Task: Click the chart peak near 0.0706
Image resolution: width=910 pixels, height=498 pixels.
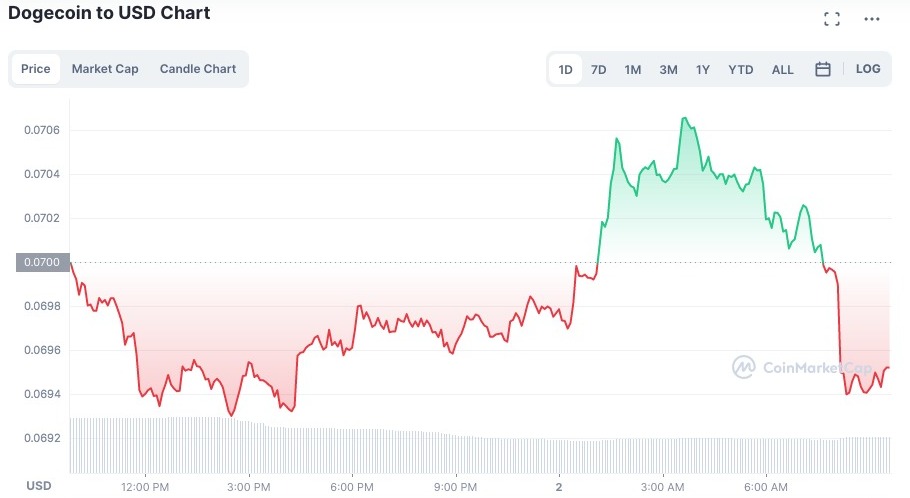Action: click(x=685, y=118)
